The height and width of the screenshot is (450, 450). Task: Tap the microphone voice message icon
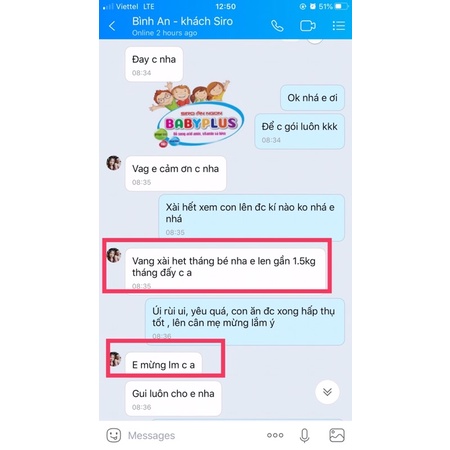point(304,435)
